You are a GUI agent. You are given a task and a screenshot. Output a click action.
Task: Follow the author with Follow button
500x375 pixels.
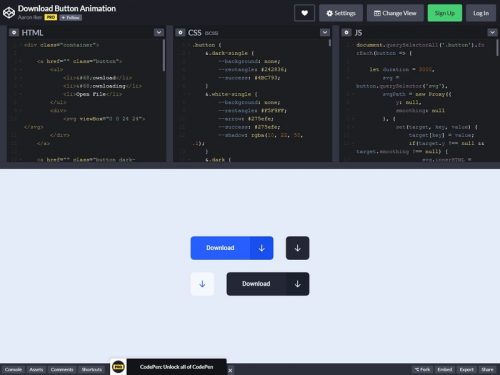pyautogui.click(x=71, y=17)
